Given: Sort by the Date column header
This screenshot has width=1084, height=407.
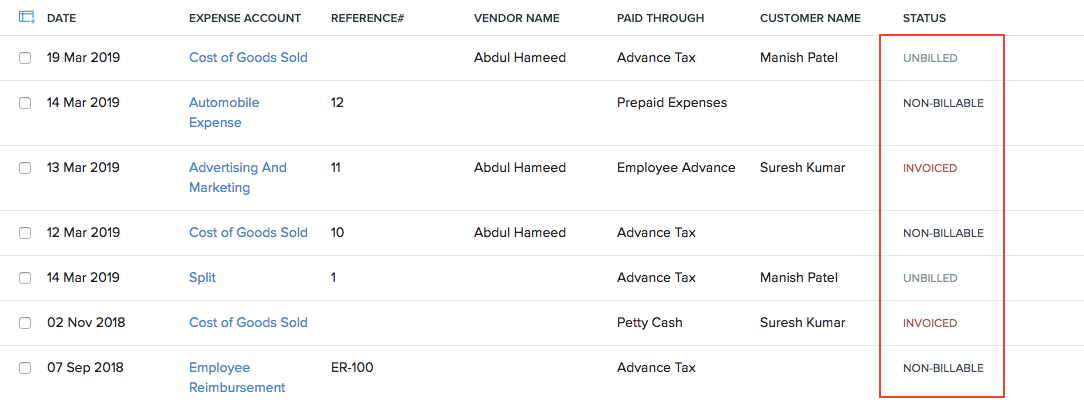Looking at the screenshot, I should [61, 18].
